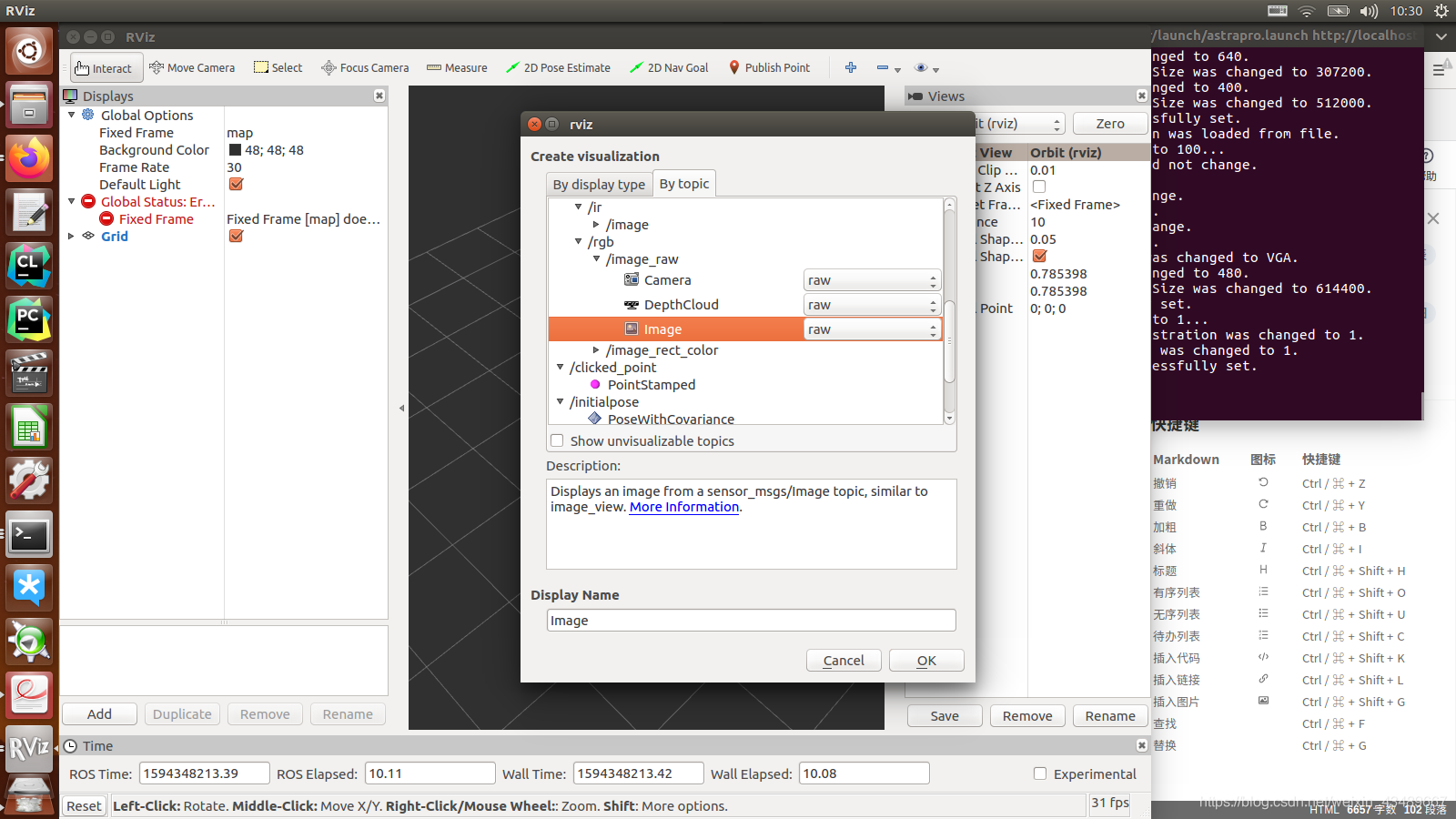Switch to By display type tab
Image resolution: width=1456 pixels, height=819 pixels.
599,185
